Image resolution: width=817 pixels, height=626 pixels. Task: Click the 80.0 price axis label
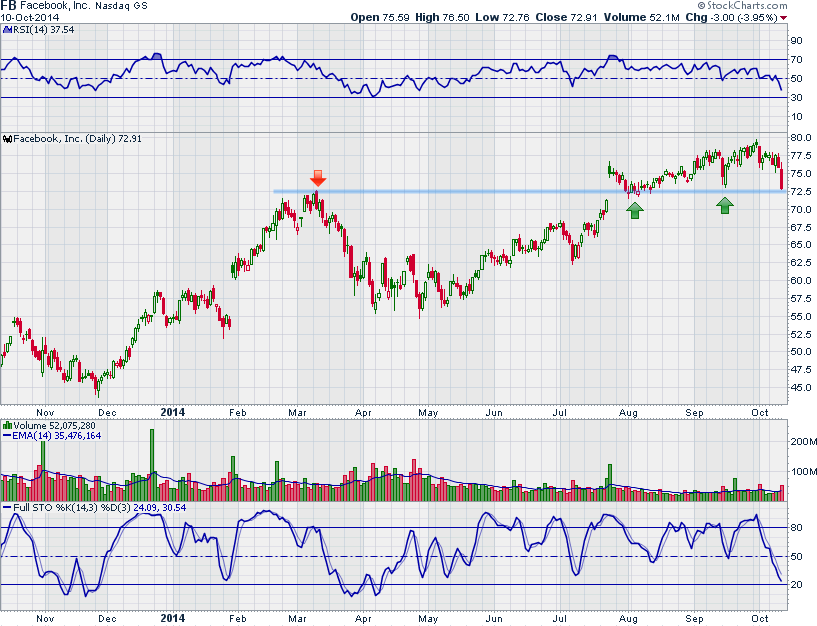[801, 138]
